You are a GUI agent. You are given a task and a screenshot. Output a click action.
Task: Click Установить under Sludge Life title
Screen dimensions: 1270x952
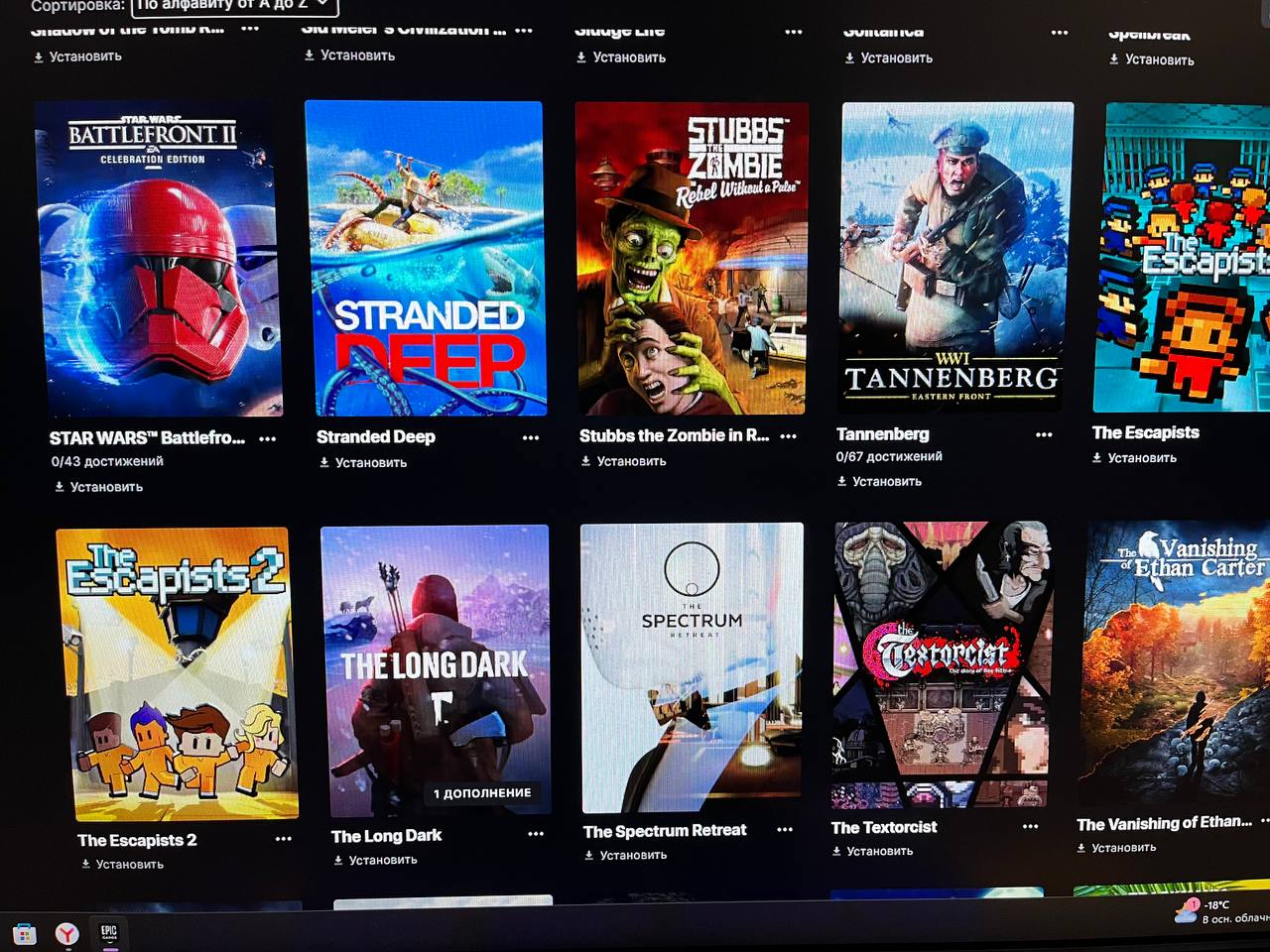[x=621, y=58]
